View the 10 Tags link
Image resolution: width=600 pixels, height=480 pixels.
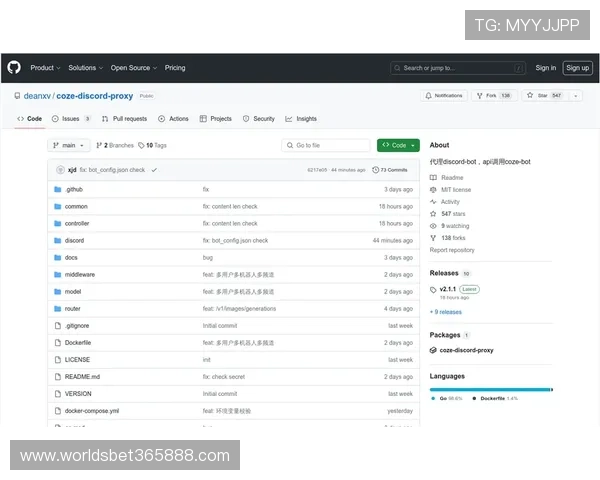[x=152, y=145]
